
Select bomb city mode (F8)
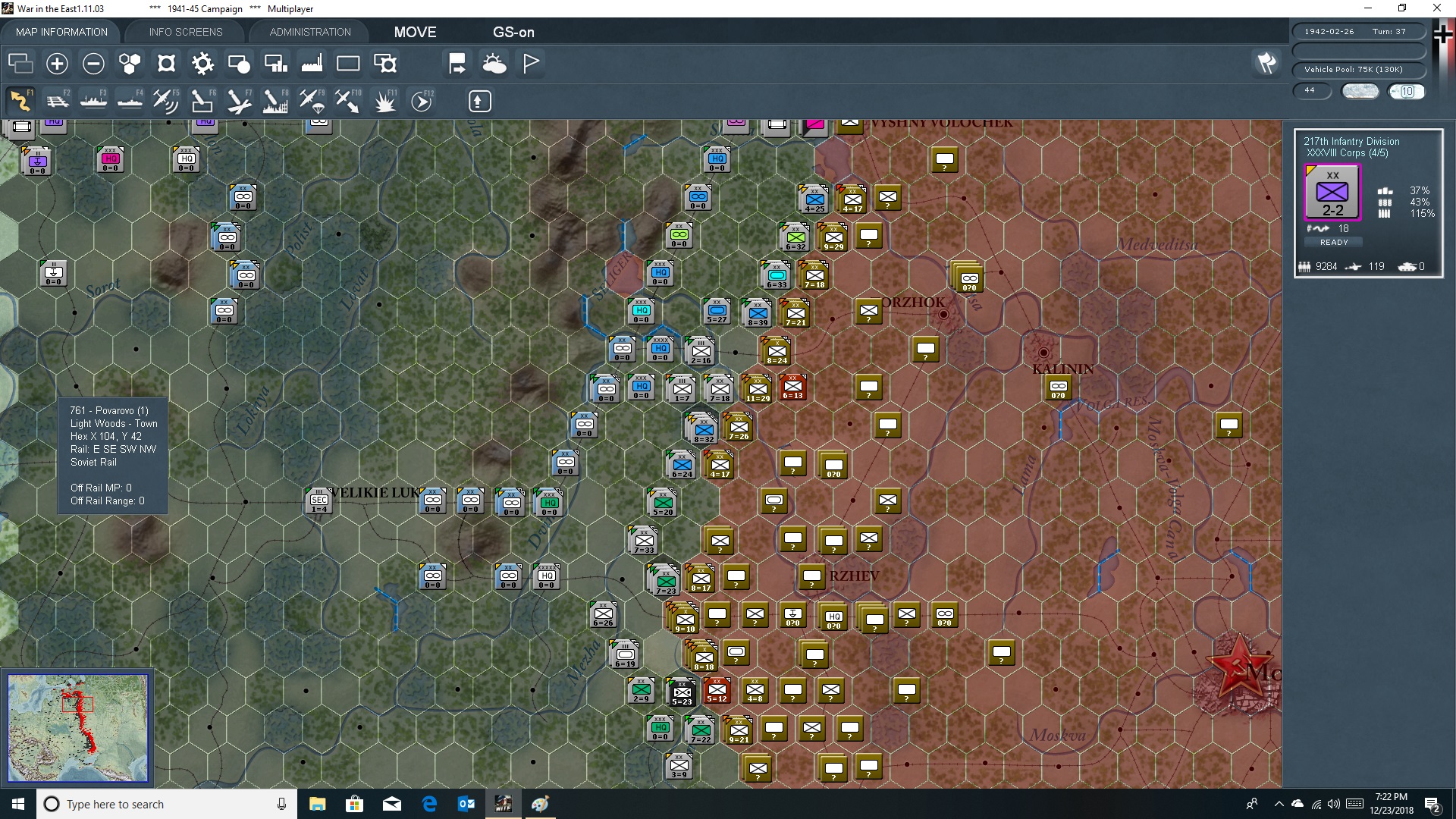click(x=275, y=101)
